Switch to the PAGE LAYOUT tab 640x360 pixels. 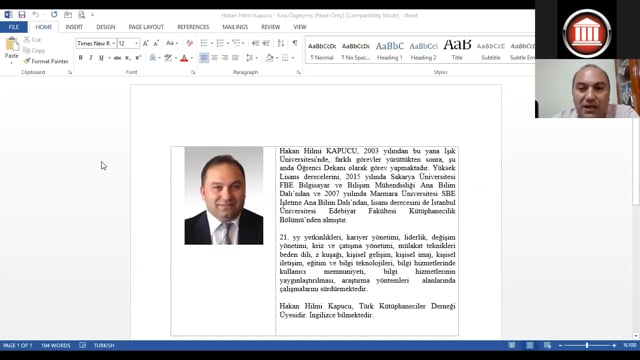(146, 27)
